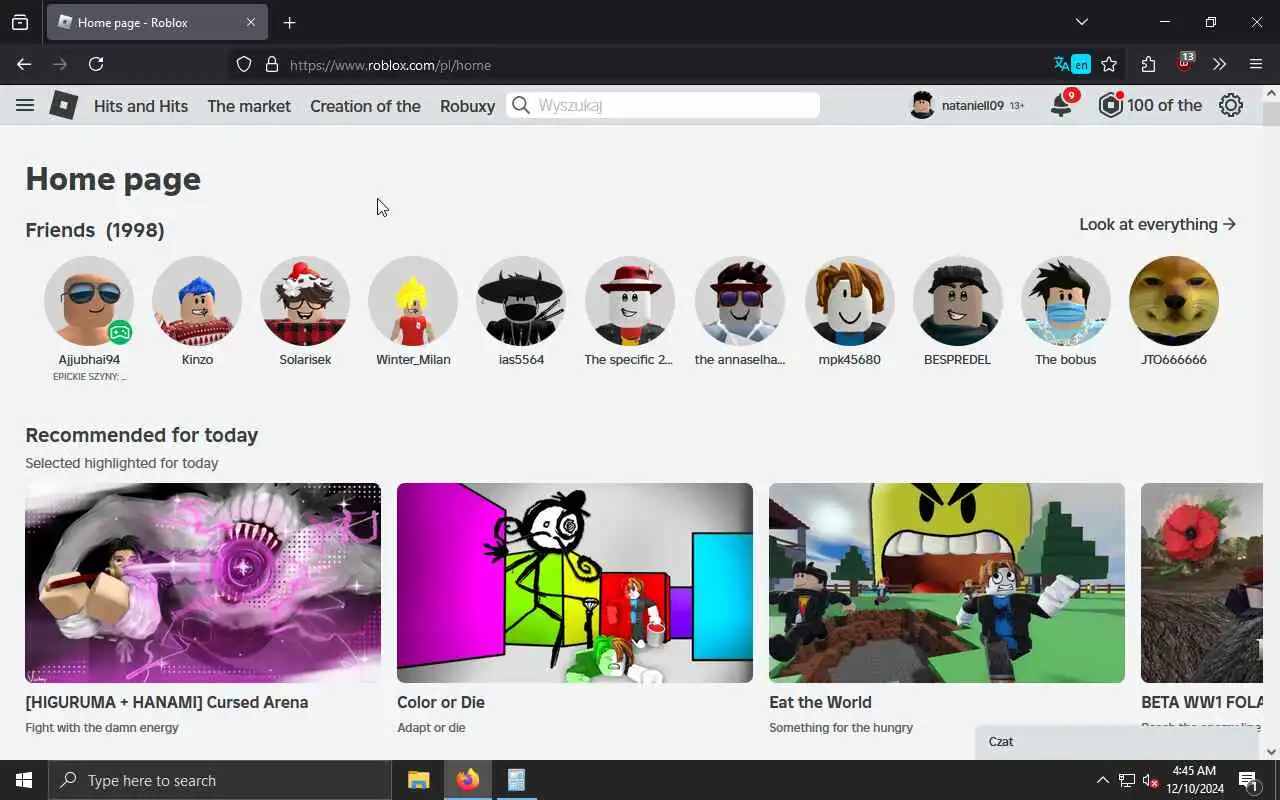Image resolution: width=1280 pixels, height=800 pixels.
Task: Bookmark this page with the star
Action: (x=1109, y=64)
